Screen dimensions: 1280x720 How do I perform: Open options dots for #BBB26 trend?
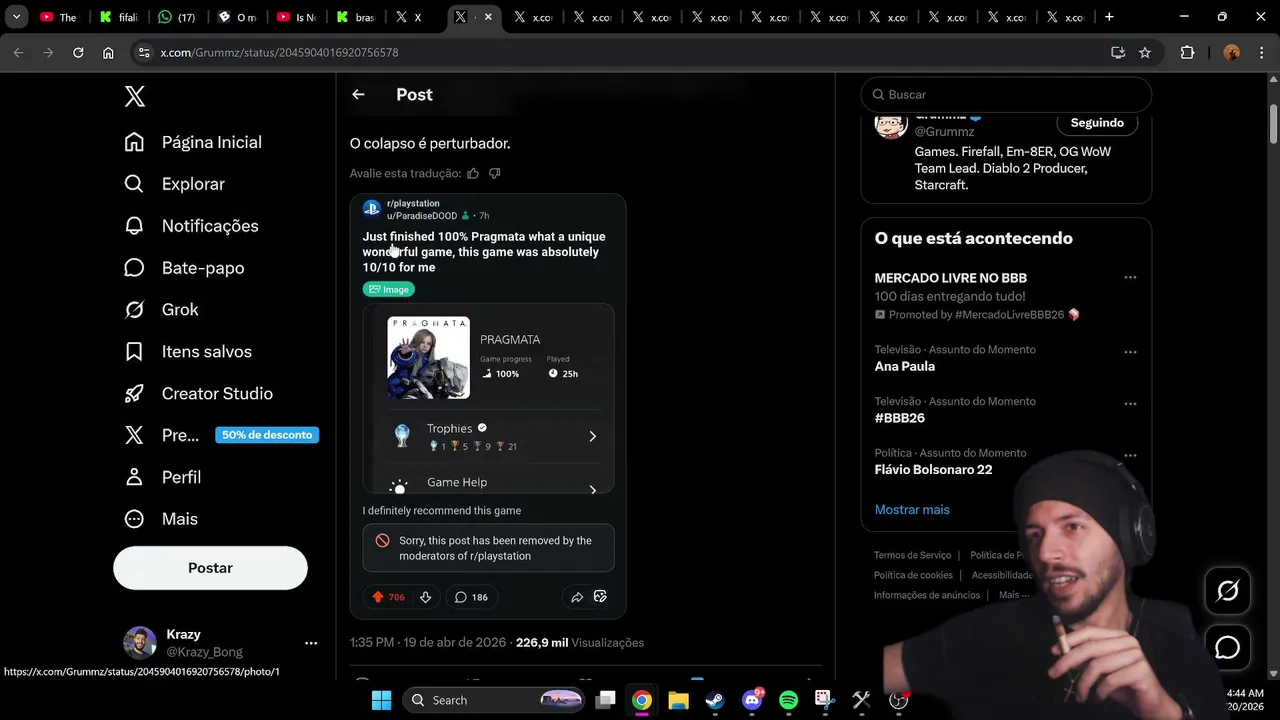pyautogui.click(x=1130, y=404)
